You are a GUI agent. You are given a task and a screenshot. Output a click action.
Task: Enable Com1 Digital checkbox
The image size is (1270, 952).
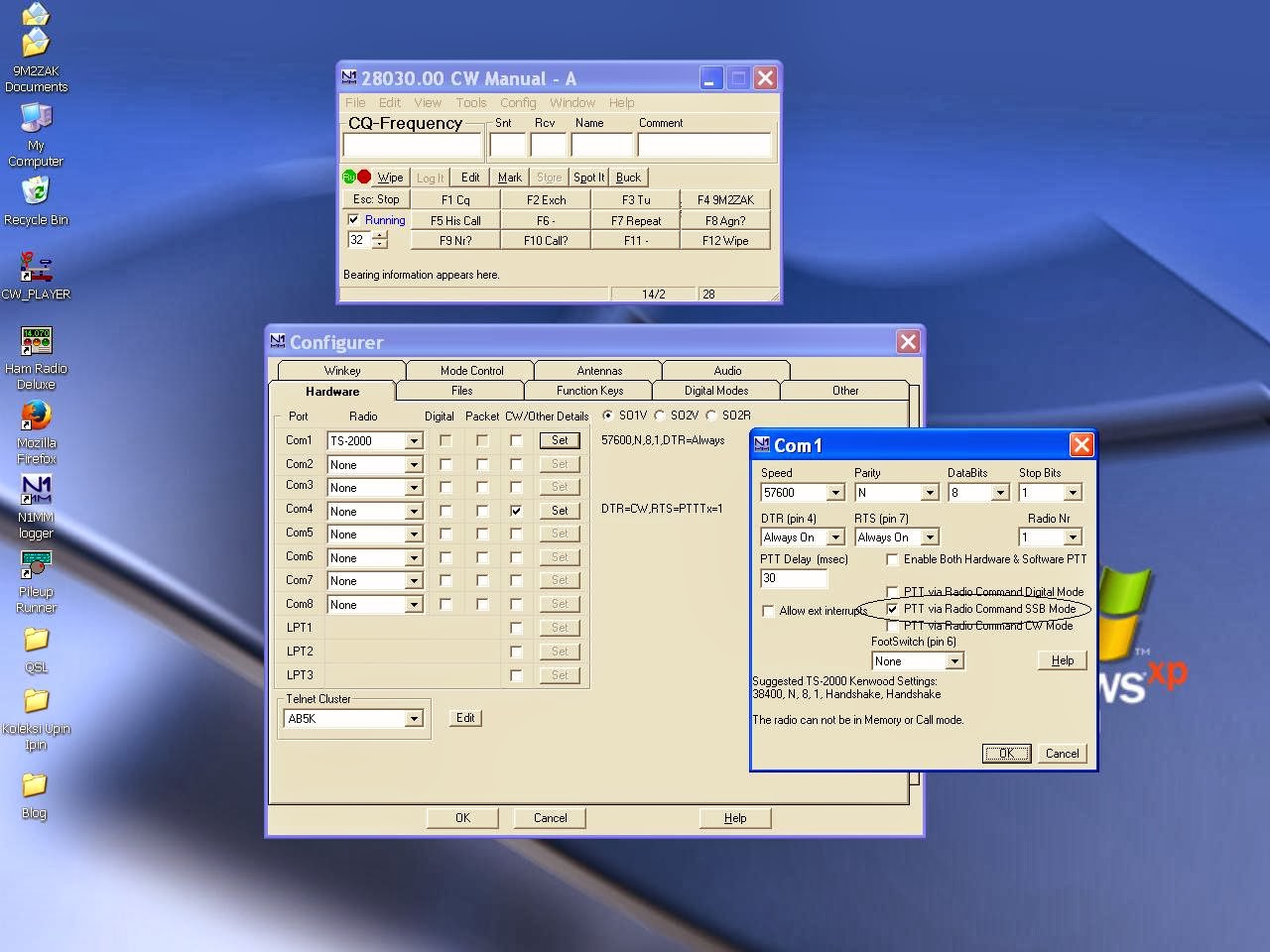(445, 440)
